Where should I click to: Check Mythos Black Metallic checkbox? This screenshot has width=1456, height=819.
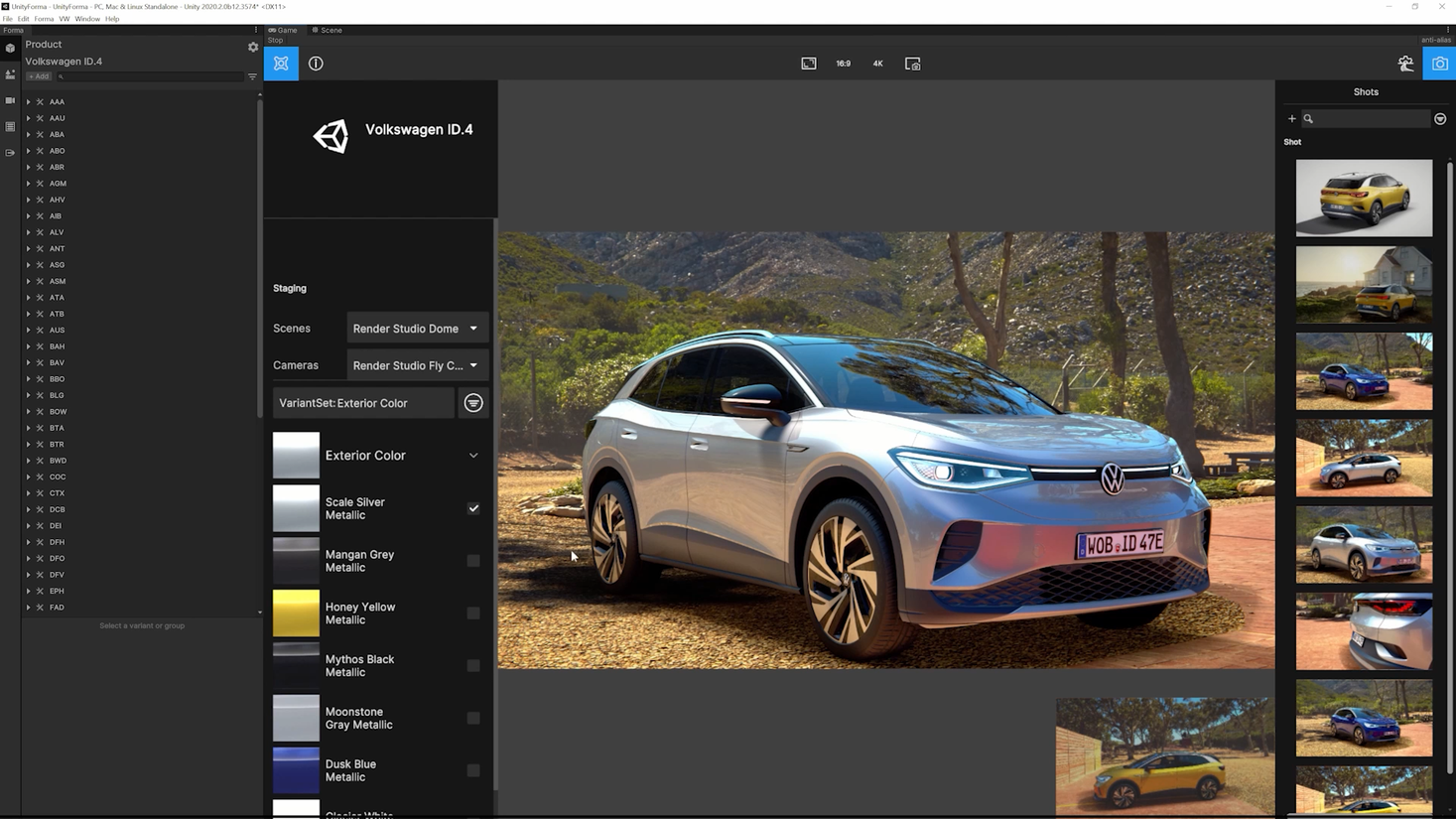click(x=473, y=666)
